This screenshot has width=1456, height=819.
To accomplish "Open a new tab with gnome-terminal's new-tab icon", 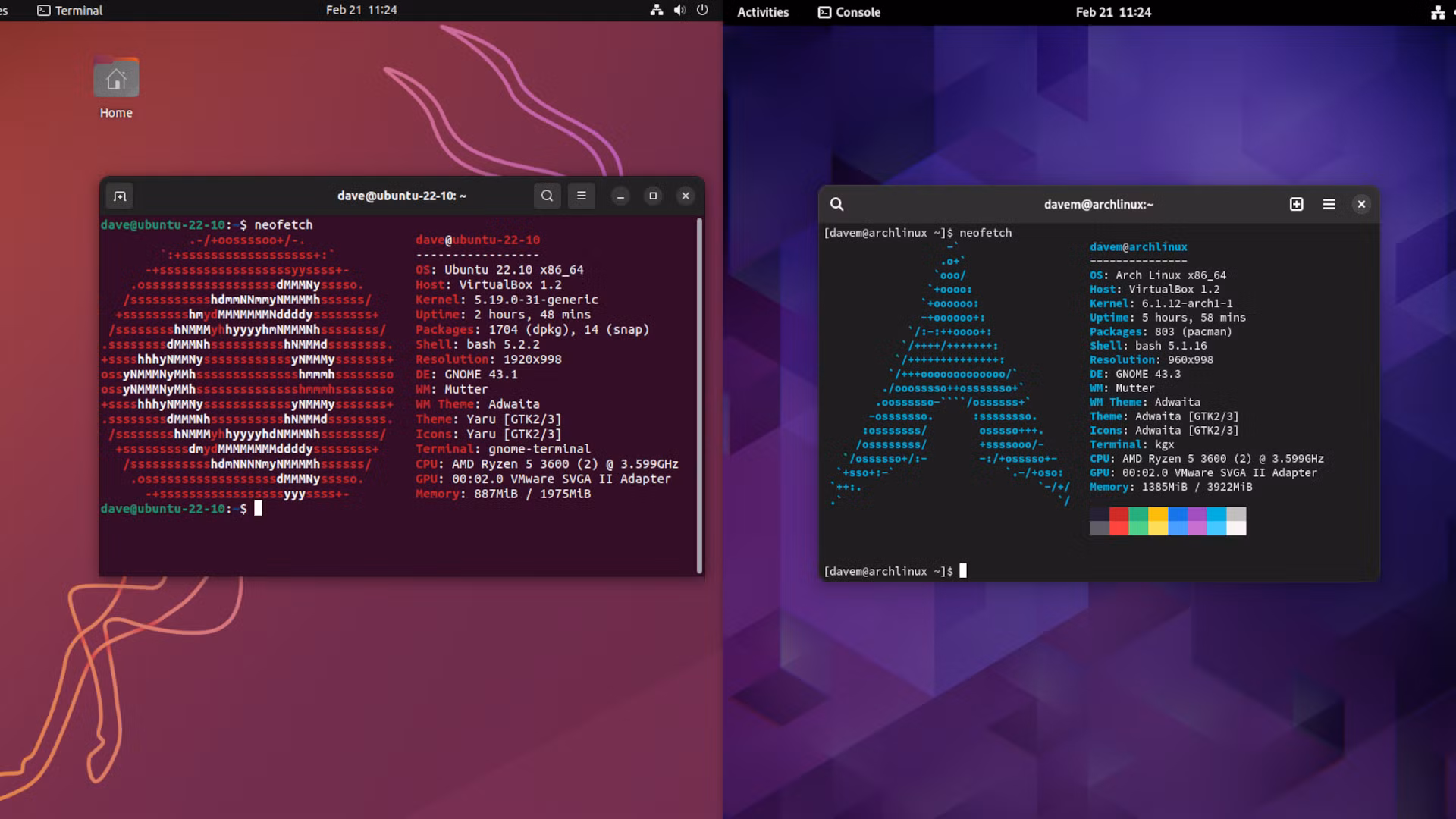I will coord(120,196).
